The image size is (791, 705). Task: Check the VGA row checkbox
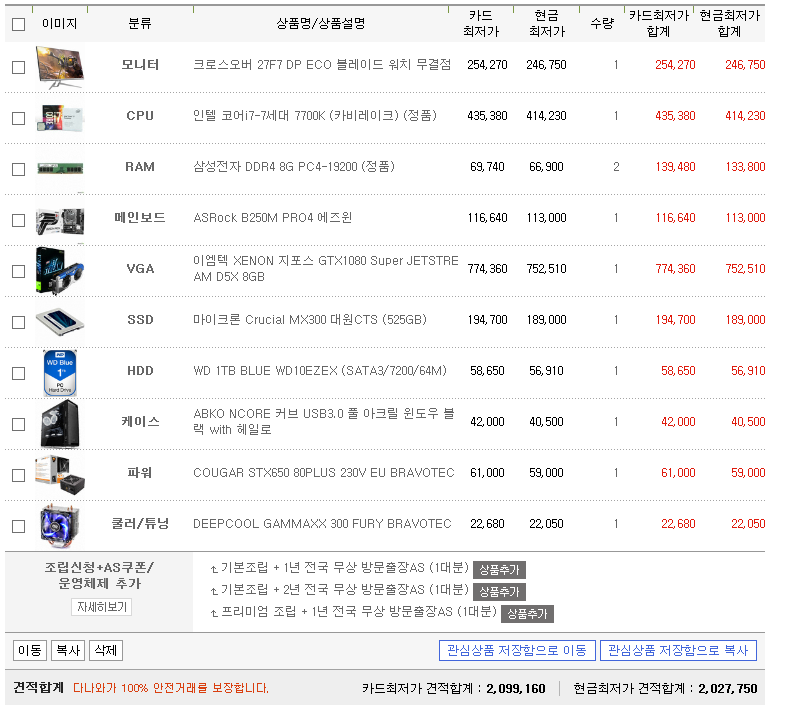(x=19, y=271)
